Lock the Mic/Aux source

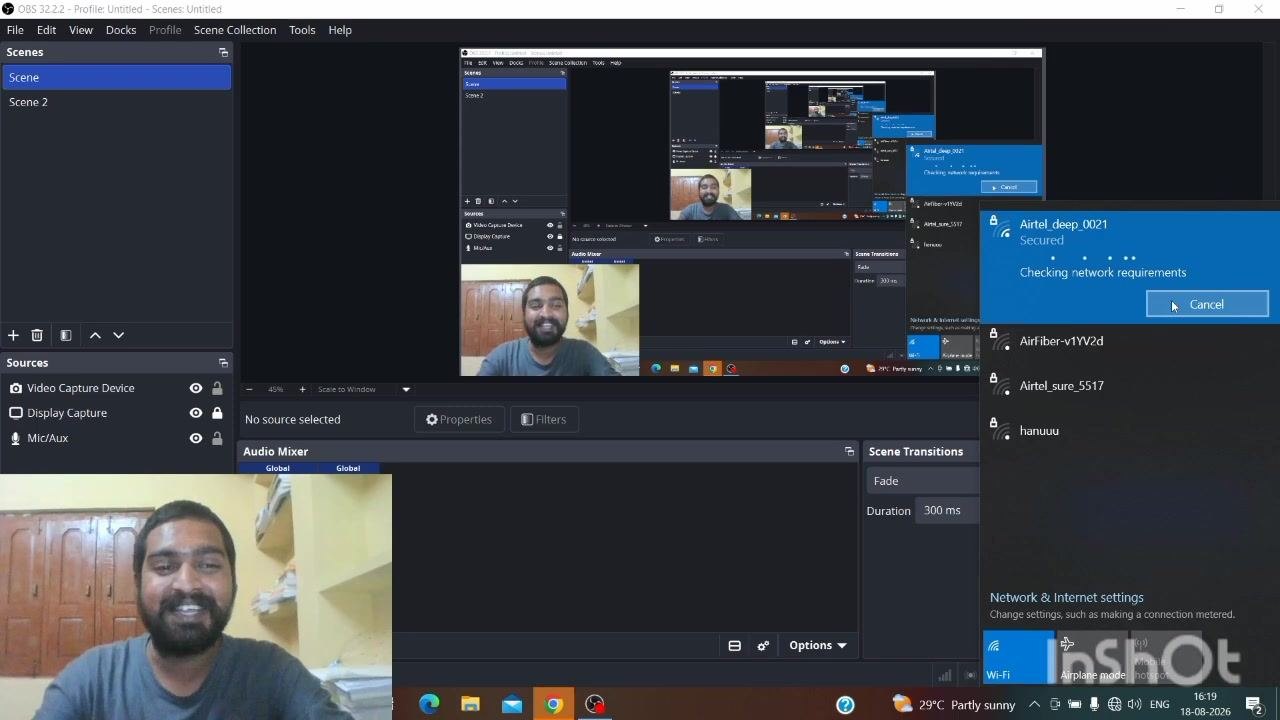[217, 438]
